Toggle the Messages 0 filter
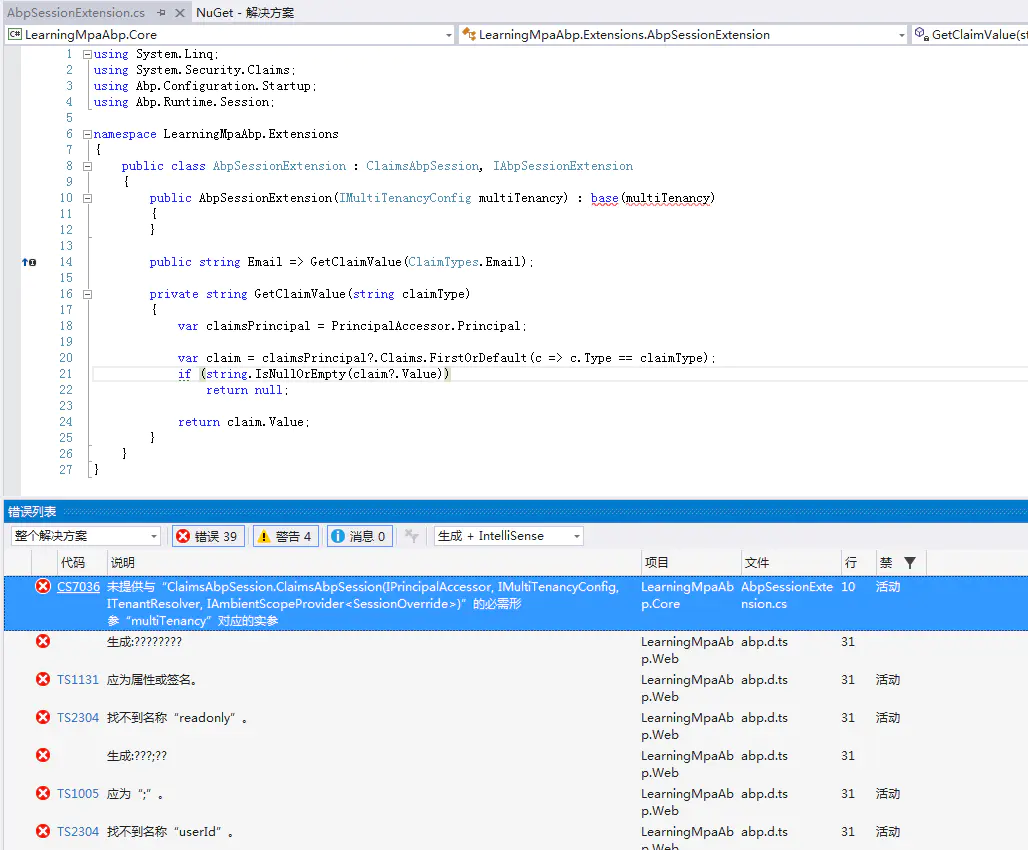This screenshot has height=850, width=1028. 360,536
